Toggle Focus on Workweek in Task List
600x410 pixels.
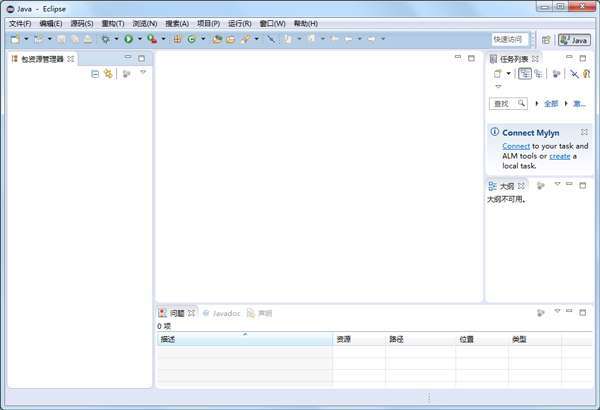click(x=556, y=74)
